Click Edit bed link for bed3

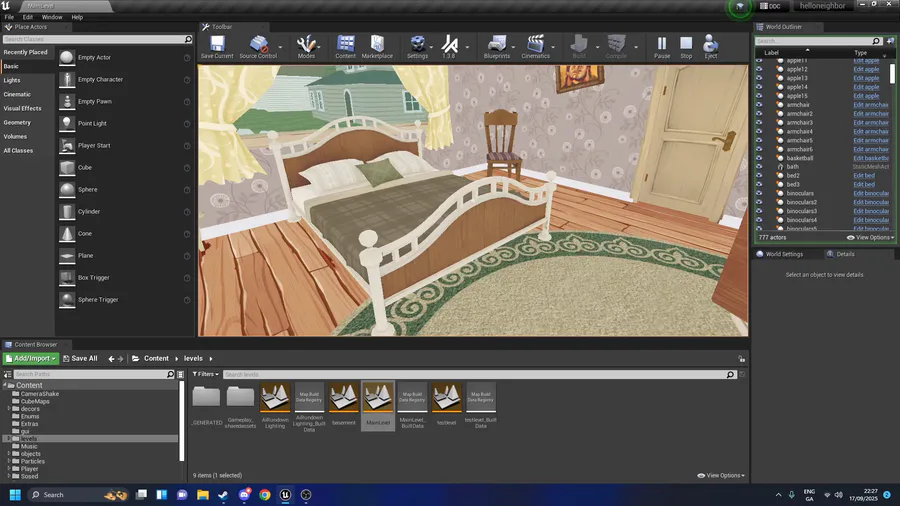pyautogui.click(x=864, y=184)
